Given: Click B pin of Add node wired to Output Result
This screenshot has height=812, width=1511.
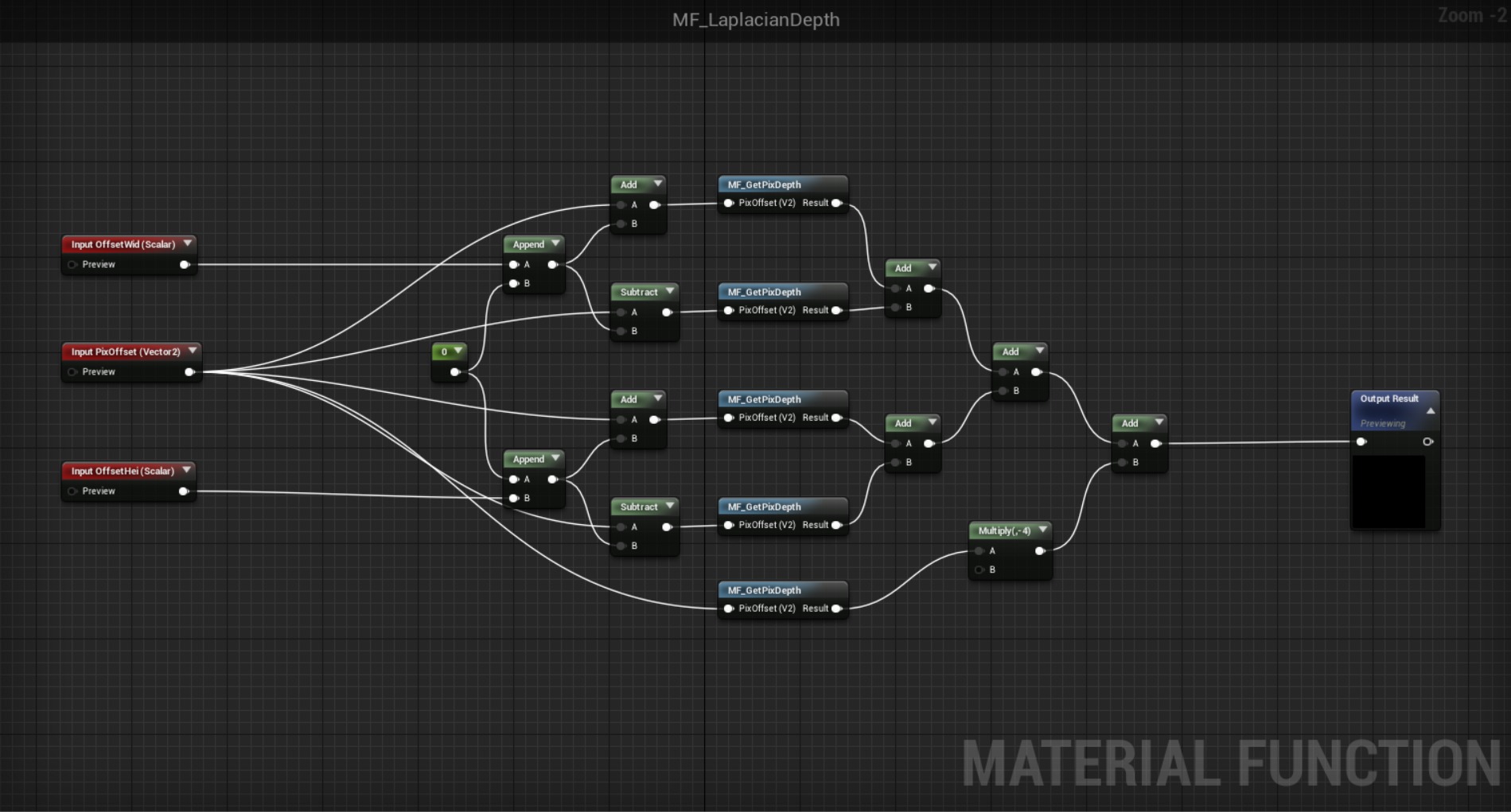Looking at the screenshot, I should coord(1123,462).
